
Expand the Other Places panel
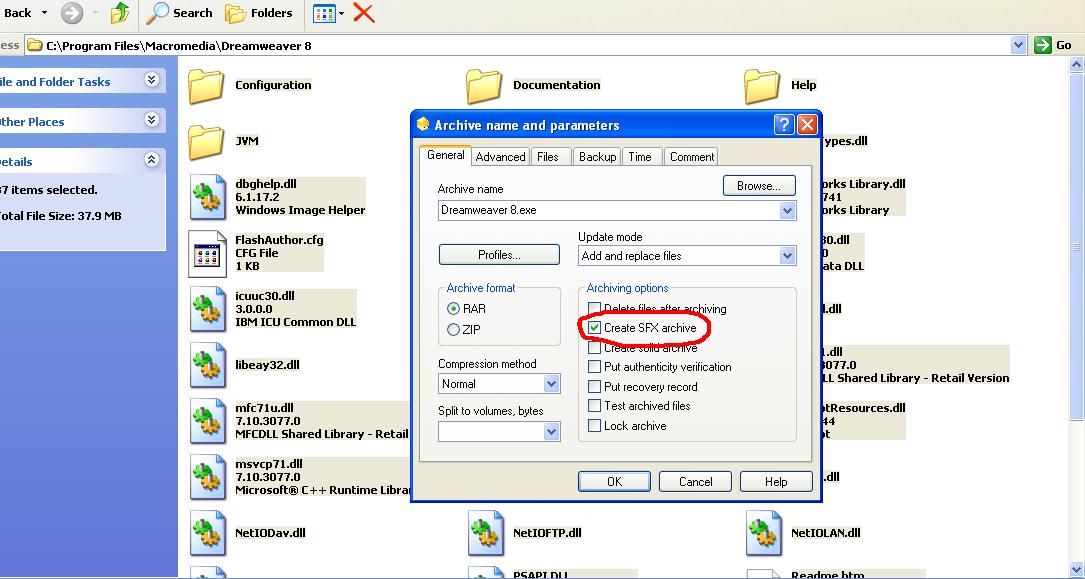(152, 120)
